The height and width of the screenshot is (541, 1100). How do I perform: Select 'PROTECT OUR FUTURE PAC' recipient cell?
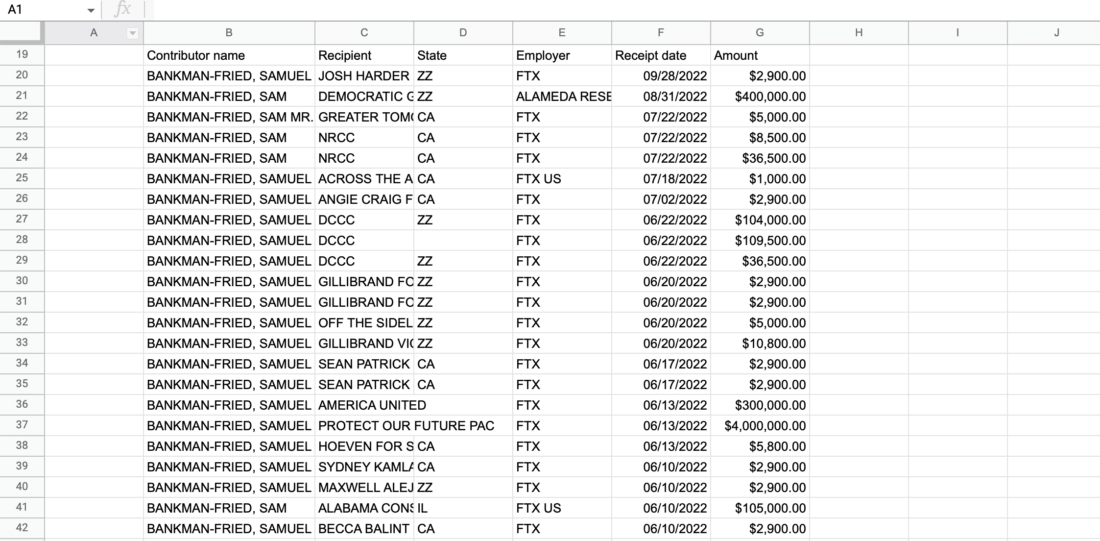pos(364,425)
